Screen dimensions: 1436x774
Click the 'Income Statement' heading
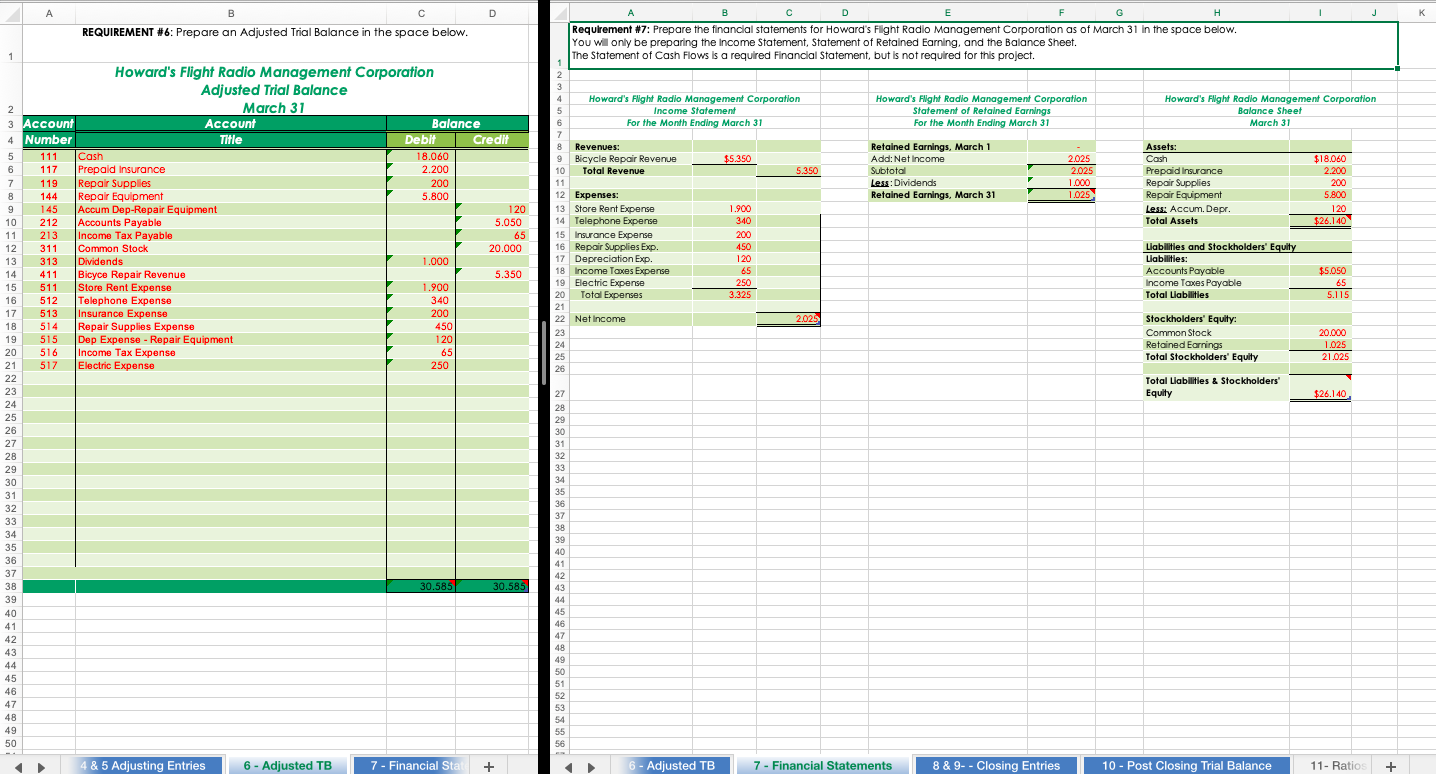(694, 110)
